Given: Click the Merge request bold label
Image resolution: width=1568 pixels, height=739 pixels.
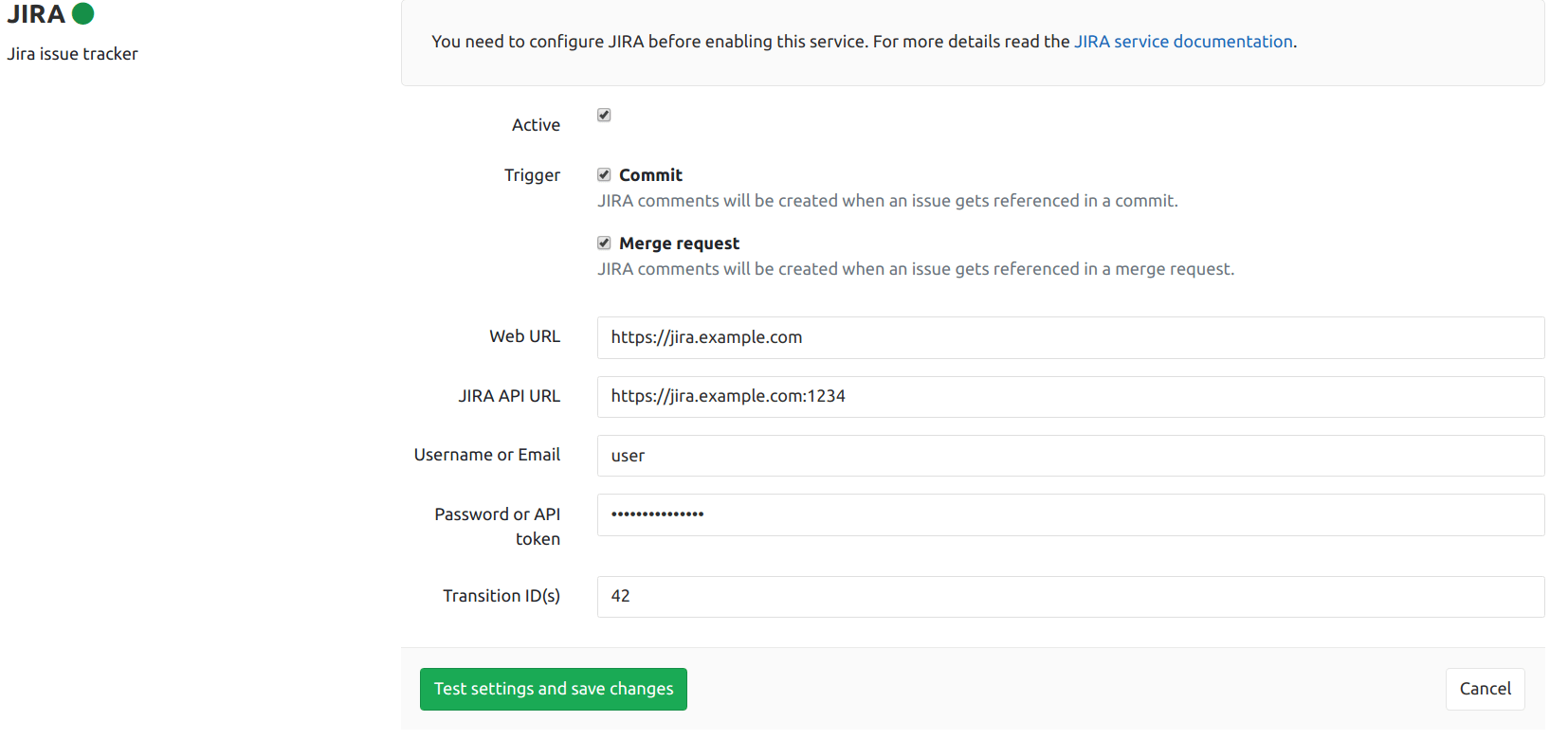Looking at the screenshot, I should [679, 243].
